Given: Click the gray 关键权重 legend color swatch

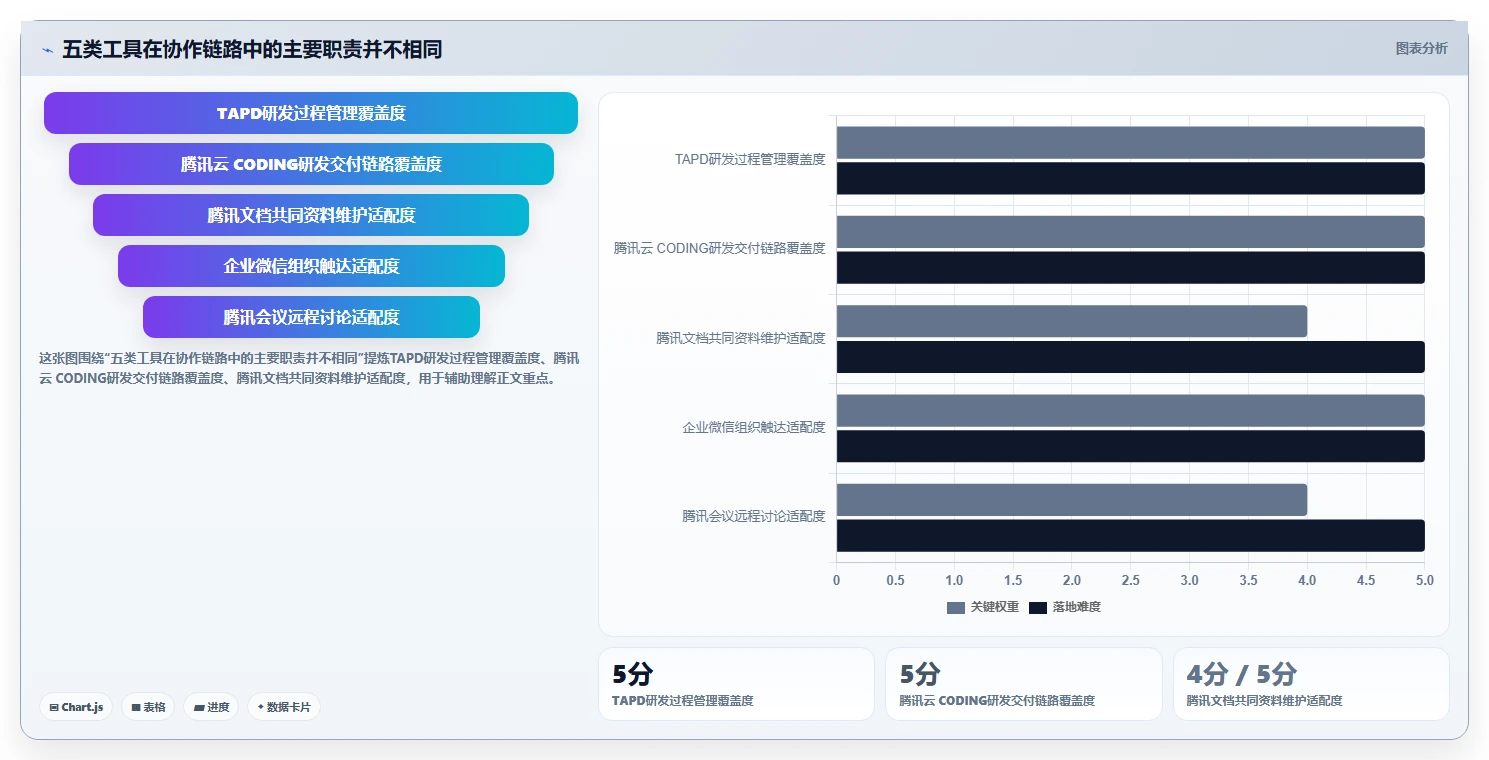Looking at the screenshot, I should 956,608.
